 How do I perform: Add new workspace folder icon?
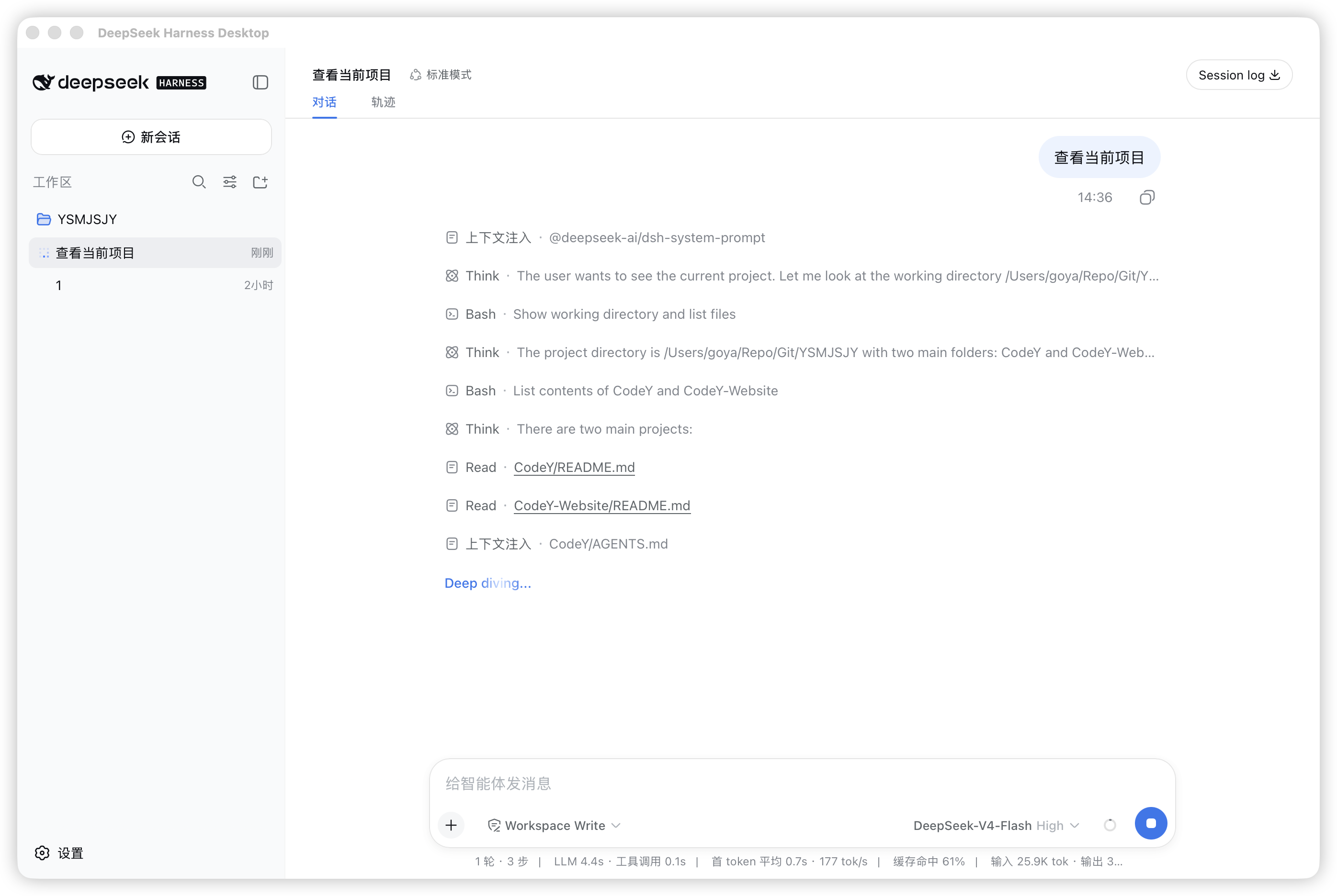tap(260, 182)
